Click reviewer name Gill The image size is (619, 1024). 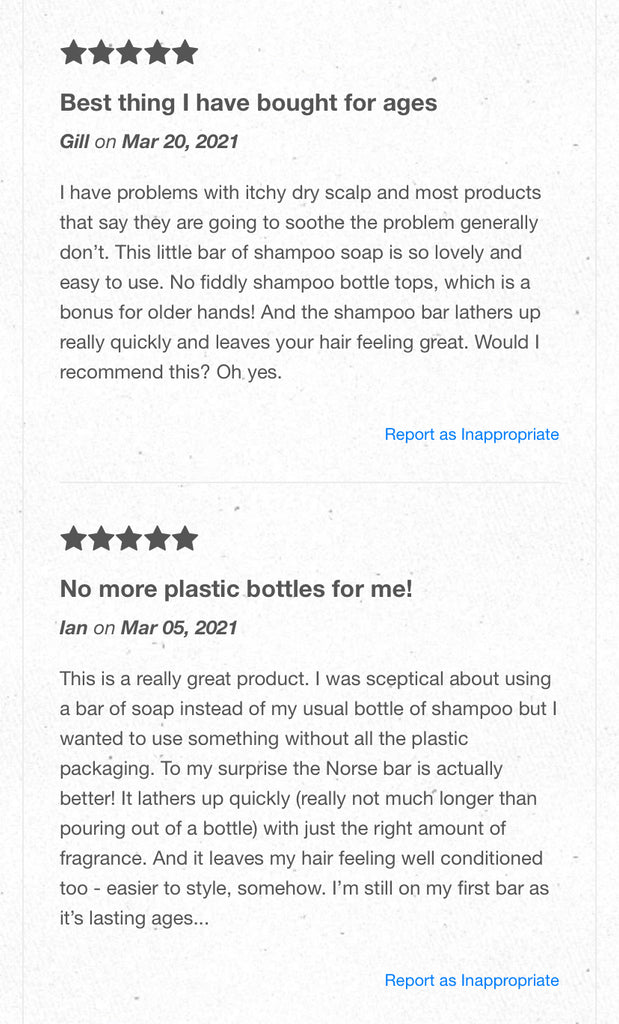point(74,142)
